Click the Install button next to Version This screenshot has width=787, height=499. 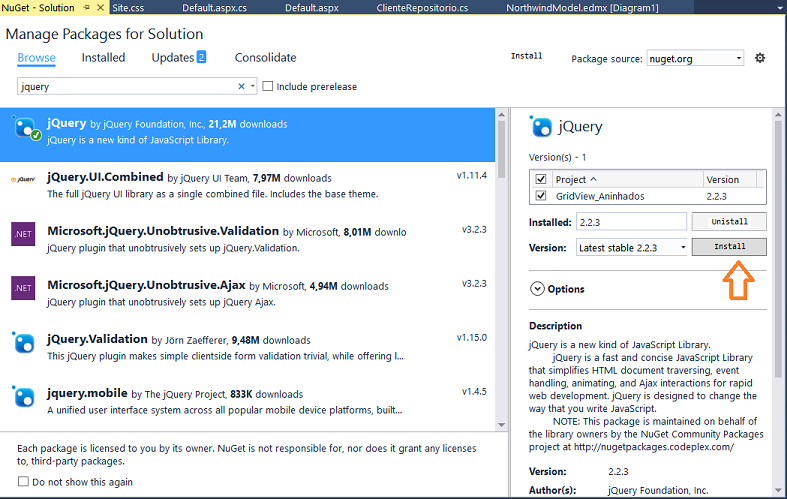point(729,246)
